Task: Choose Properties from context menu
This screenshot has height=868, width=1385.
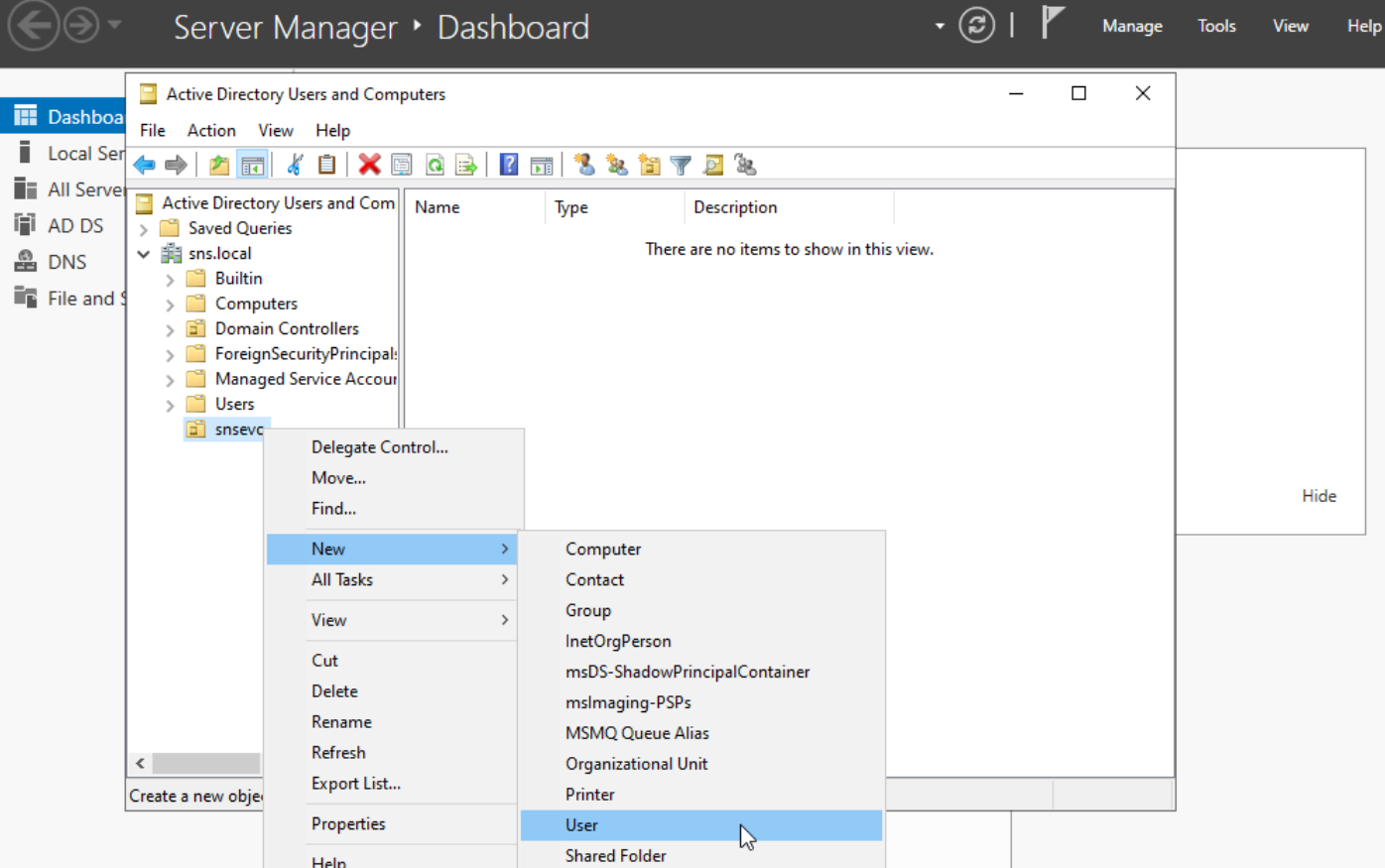Action: pos(392,824)
